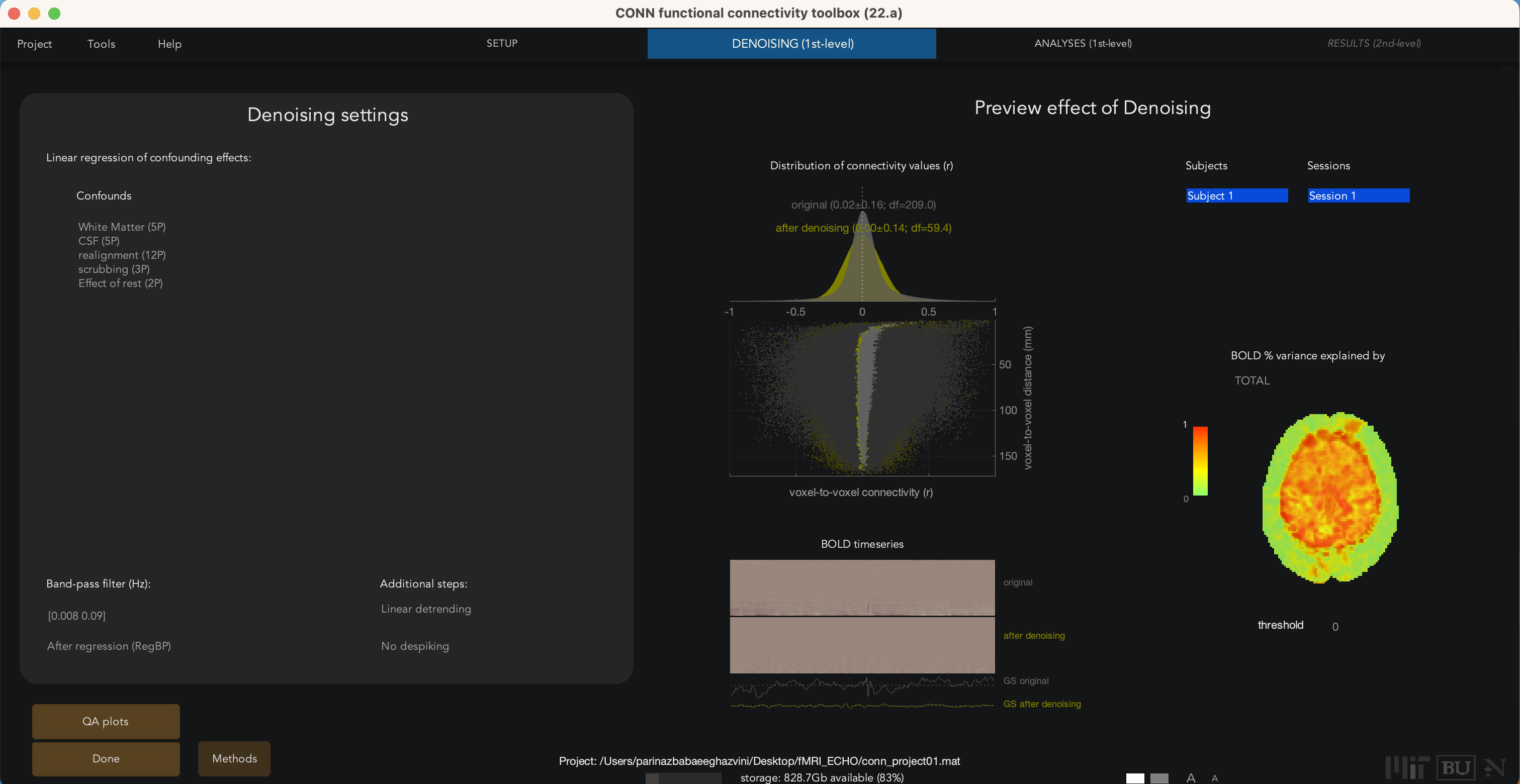Screen dimensions: 1520x784
Task: Select the gray background color swatch
Action: coord(1159,778)
